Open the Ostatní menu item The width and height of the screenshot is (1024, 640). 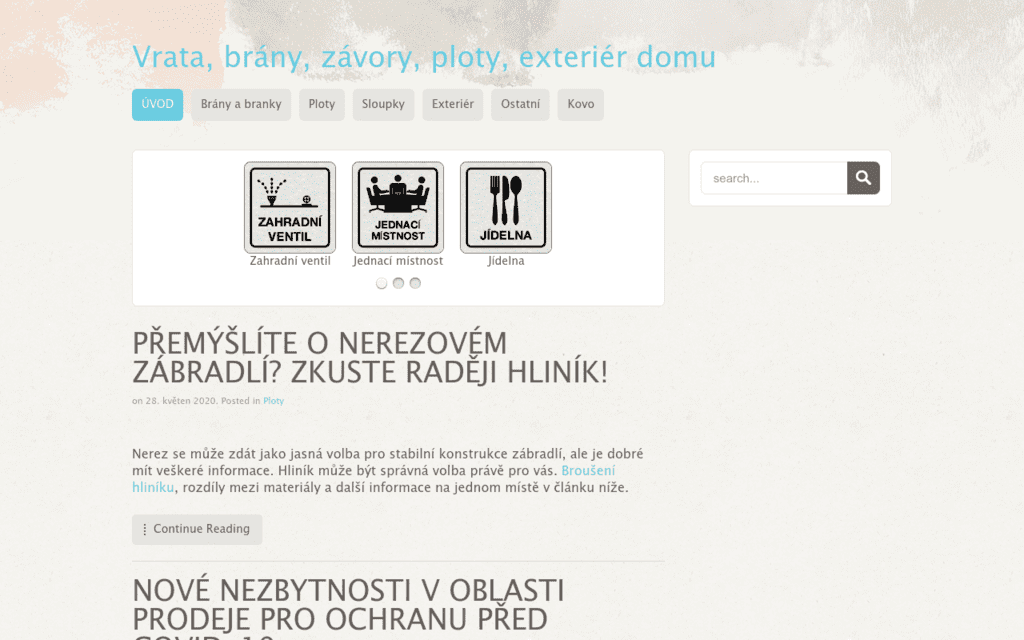coord(520,105)
